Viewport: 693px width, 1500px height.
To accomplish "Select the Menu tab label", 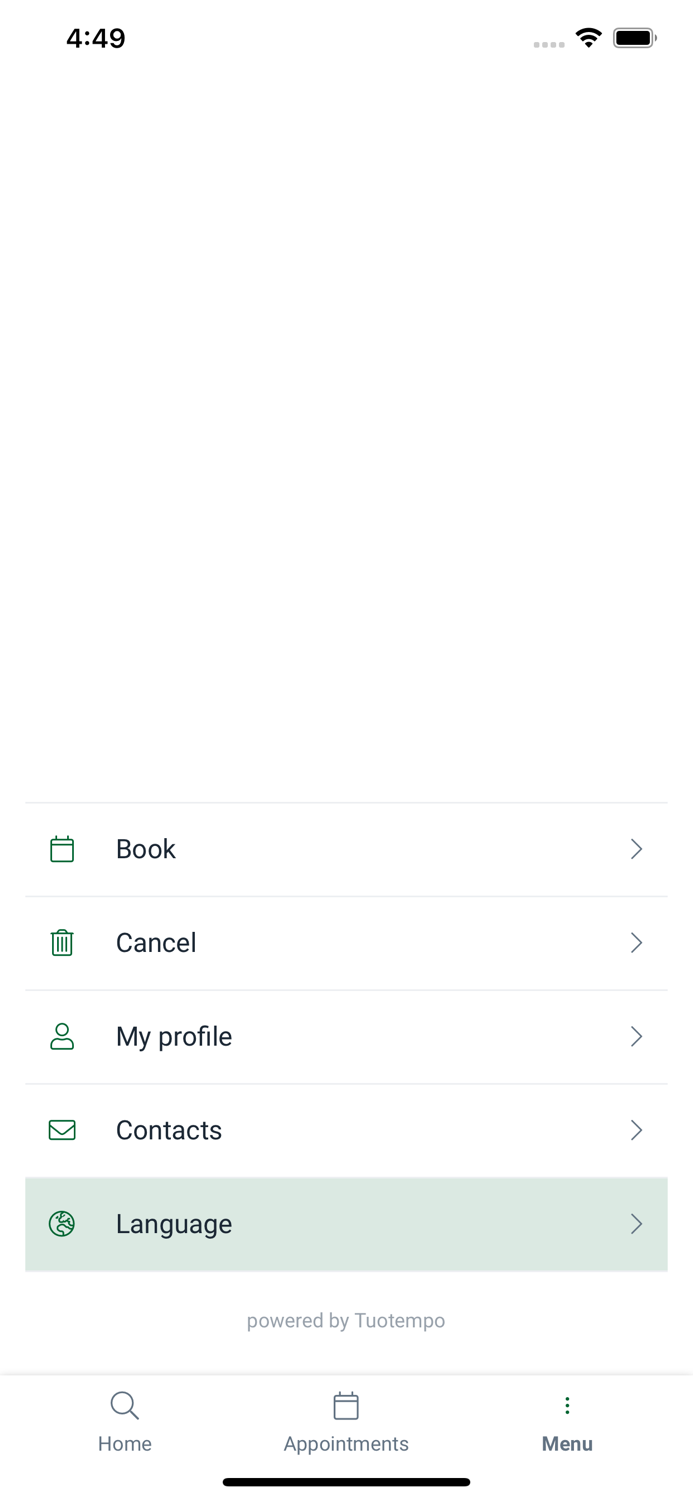I will point(567,1444).
